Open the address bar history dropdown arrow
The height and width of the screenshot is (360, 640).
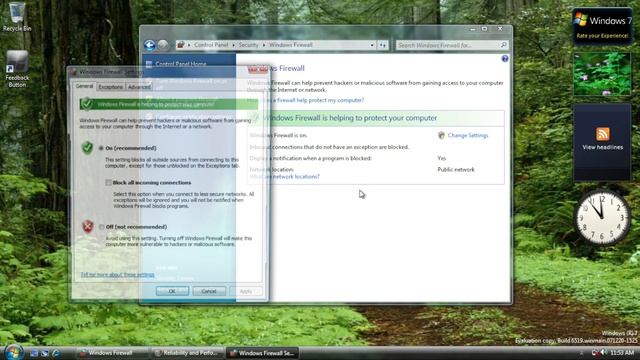(x=372, y=45)
